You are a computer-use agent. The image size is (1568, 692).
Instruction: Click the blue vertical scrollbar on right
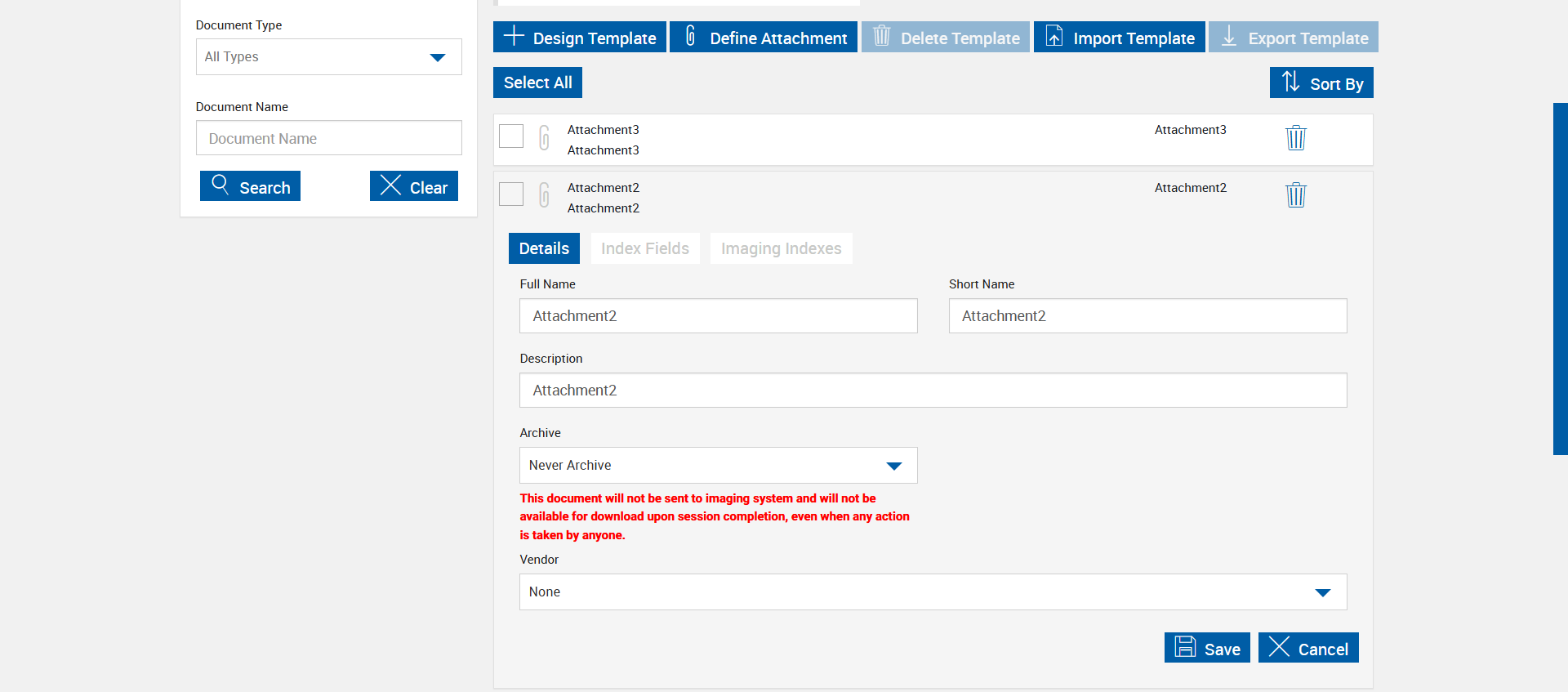click(1560, 278)
